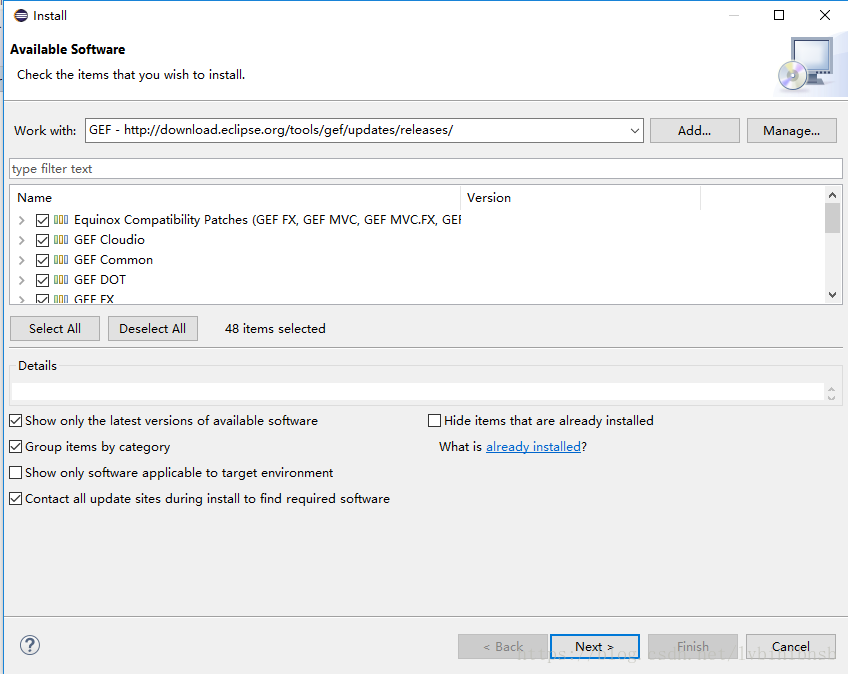The height and width of the screenshot is (674, 848).
Task: Close the Install window
Action: 825,15
